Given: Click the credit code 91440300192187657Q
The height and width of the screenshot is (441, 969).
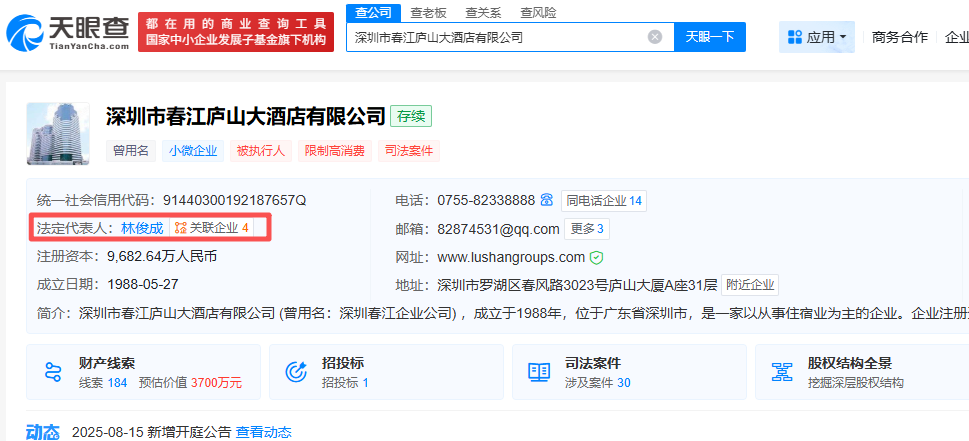Looking at the screenshot, I should pos(235,201).
